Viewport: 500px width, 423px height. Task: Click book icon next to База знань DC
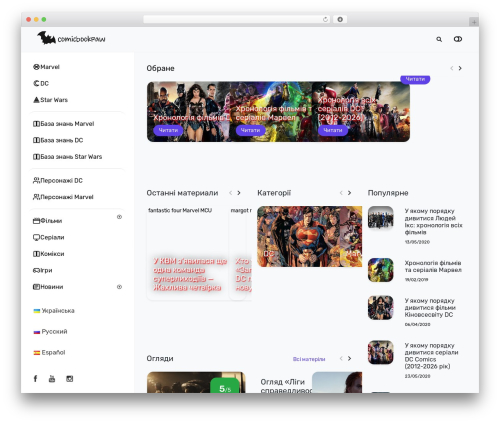[x=36, y=140]
